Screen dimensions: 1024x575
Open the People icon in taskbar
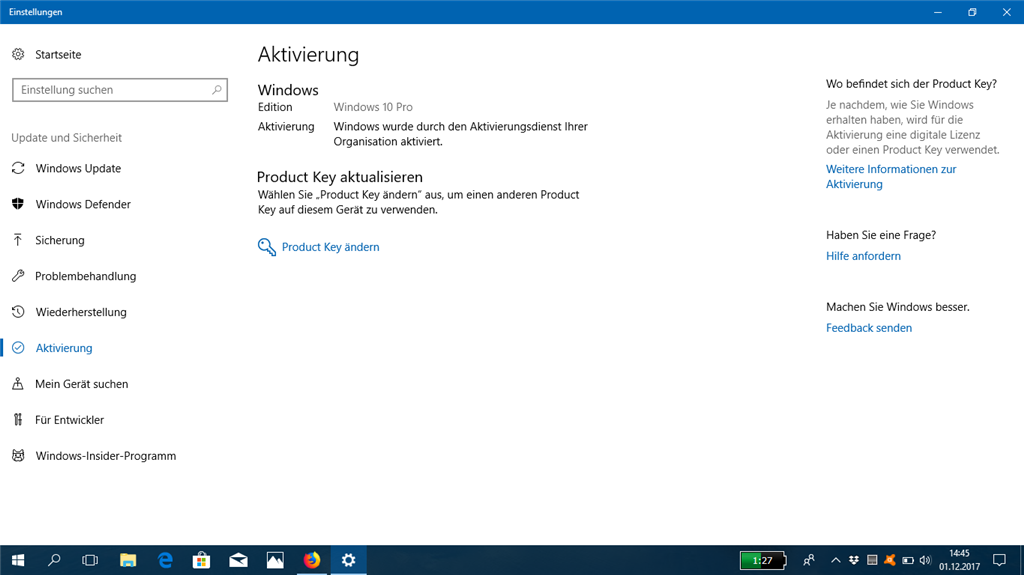808,560
